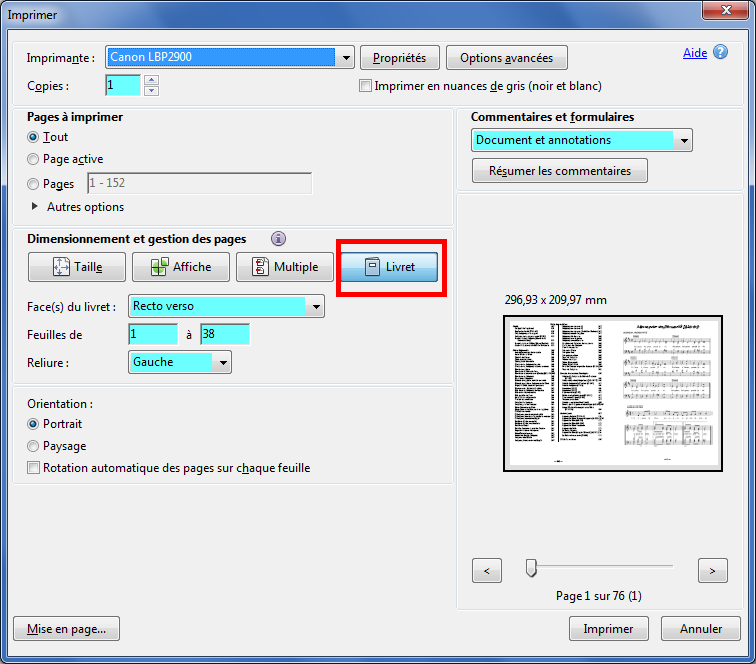
Task: Open the Aide help link
Action: pos(694,53)
